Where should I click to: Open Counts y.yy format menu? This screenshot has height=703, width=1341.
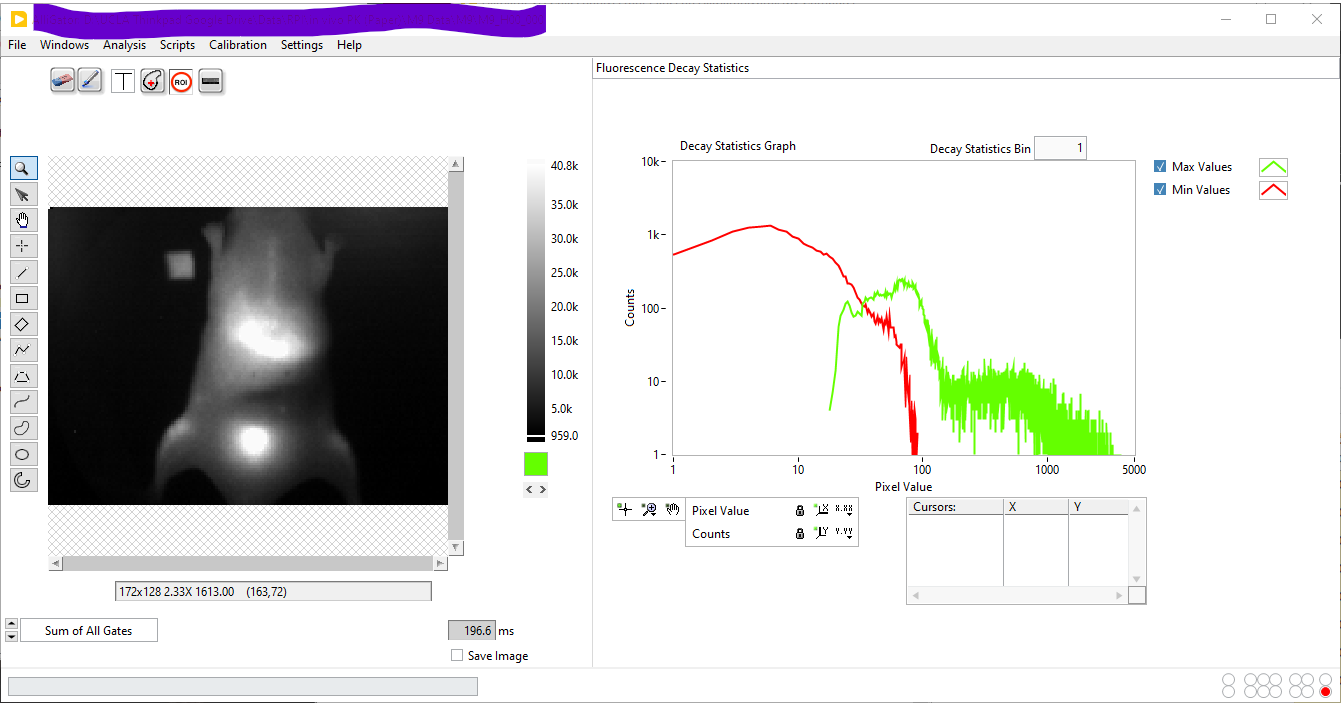pos(844,534)
